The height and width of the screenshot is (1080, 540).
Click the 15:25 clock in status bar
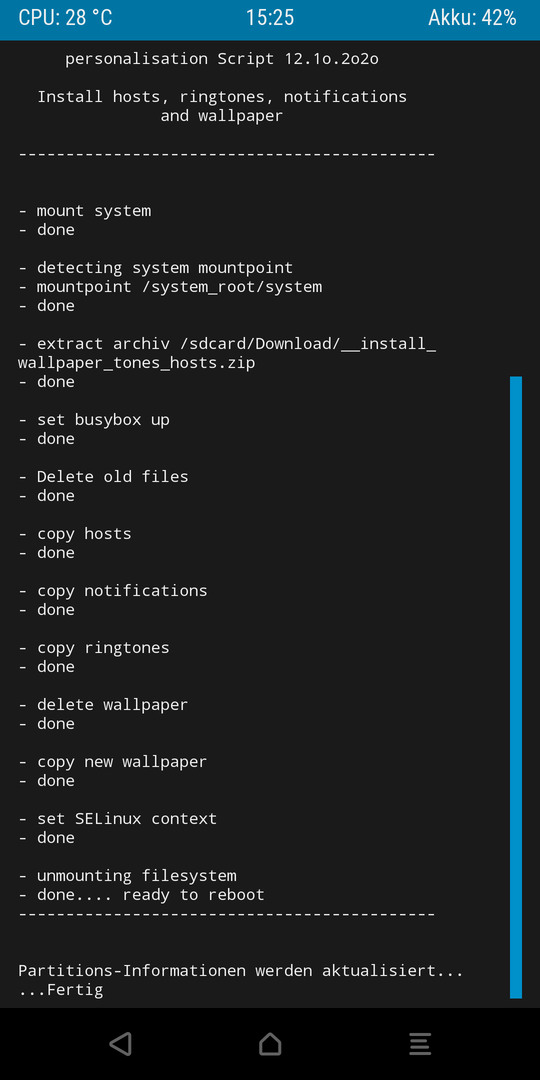[x=270, y=18]
